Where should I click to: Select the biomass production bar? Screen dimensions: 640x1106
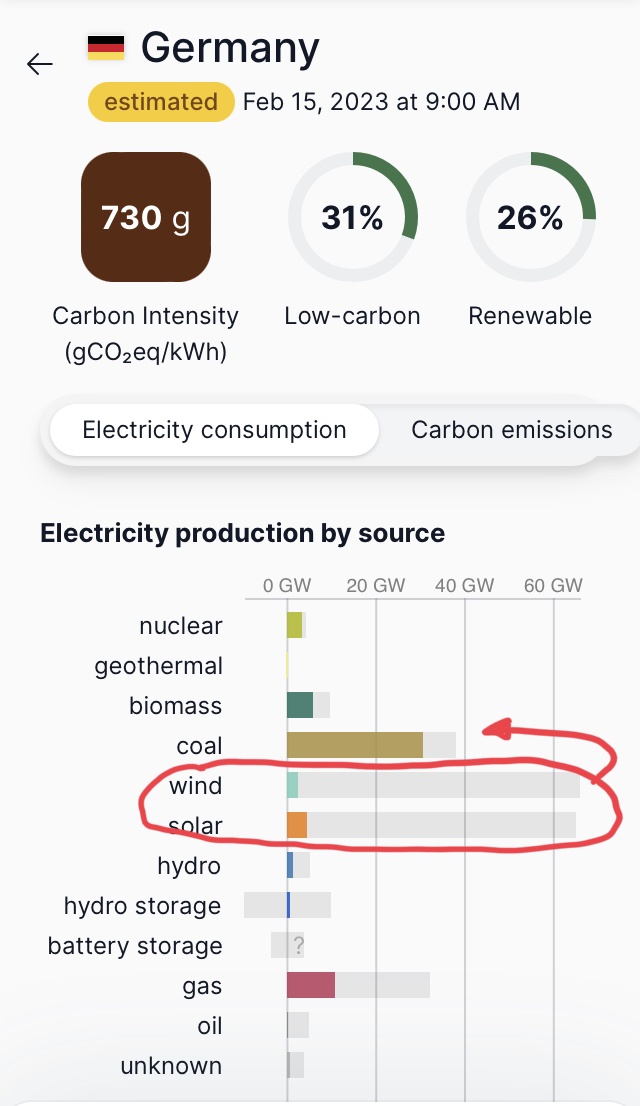(300, 705)
